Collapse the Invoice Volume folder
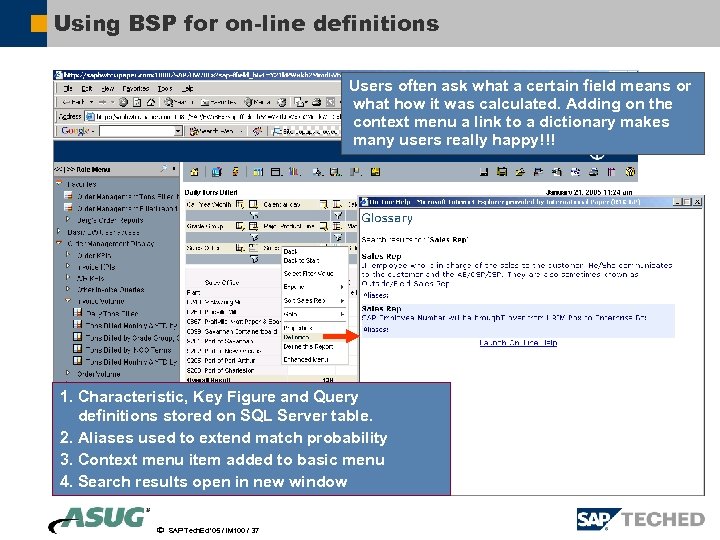 [x=68, y=301]
